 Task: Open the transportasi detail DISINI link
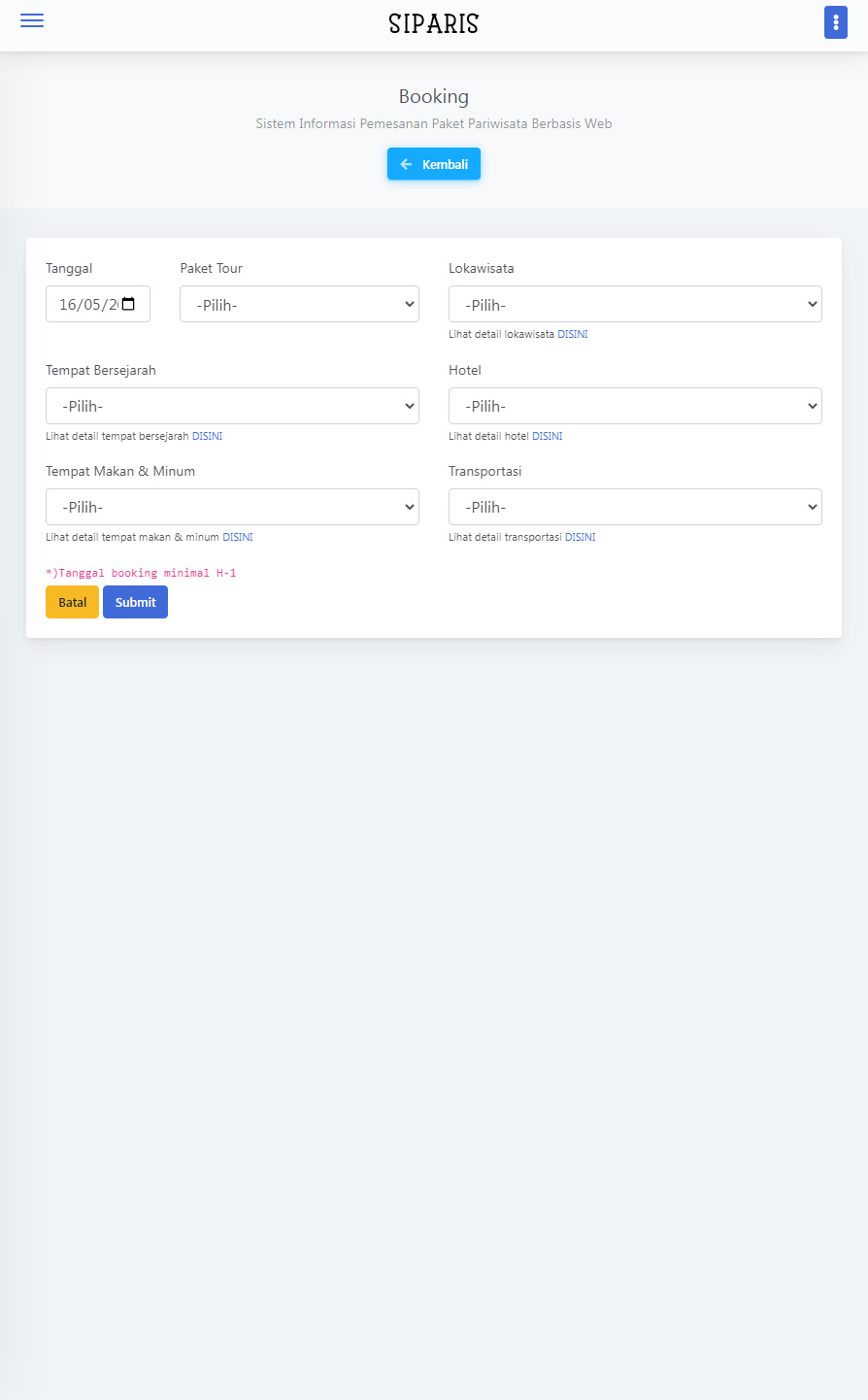click(581, 537)
